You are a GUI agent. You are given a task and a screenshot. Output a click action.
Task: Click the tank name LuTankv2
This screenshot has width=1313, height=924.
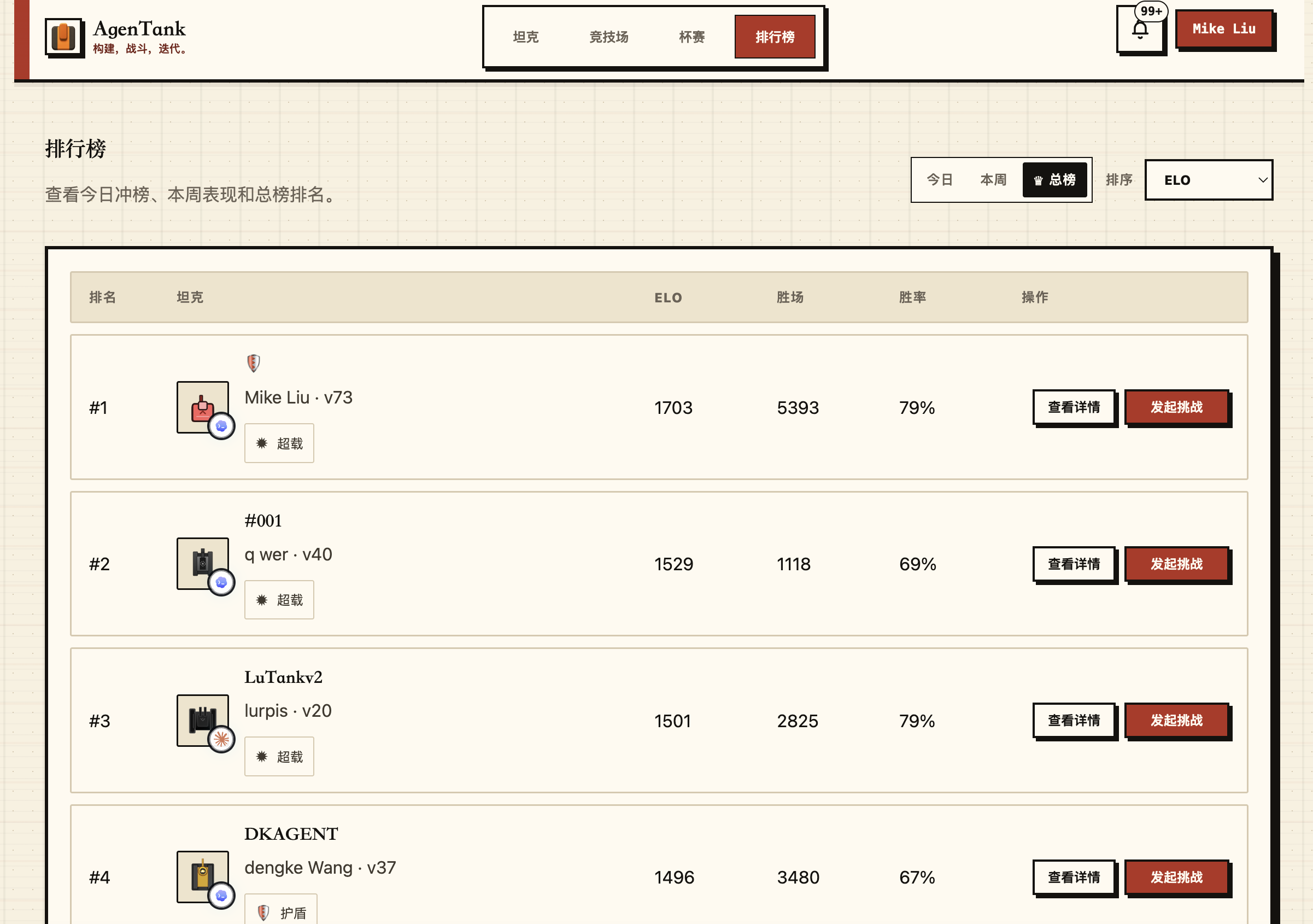[284, 677]
